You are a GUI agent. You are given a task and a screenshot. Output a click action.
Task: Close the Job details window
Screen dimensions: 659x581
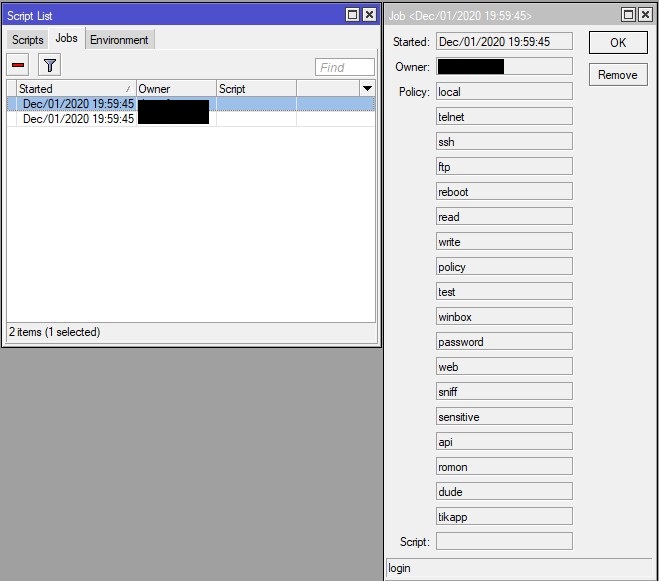click(645, 15)
